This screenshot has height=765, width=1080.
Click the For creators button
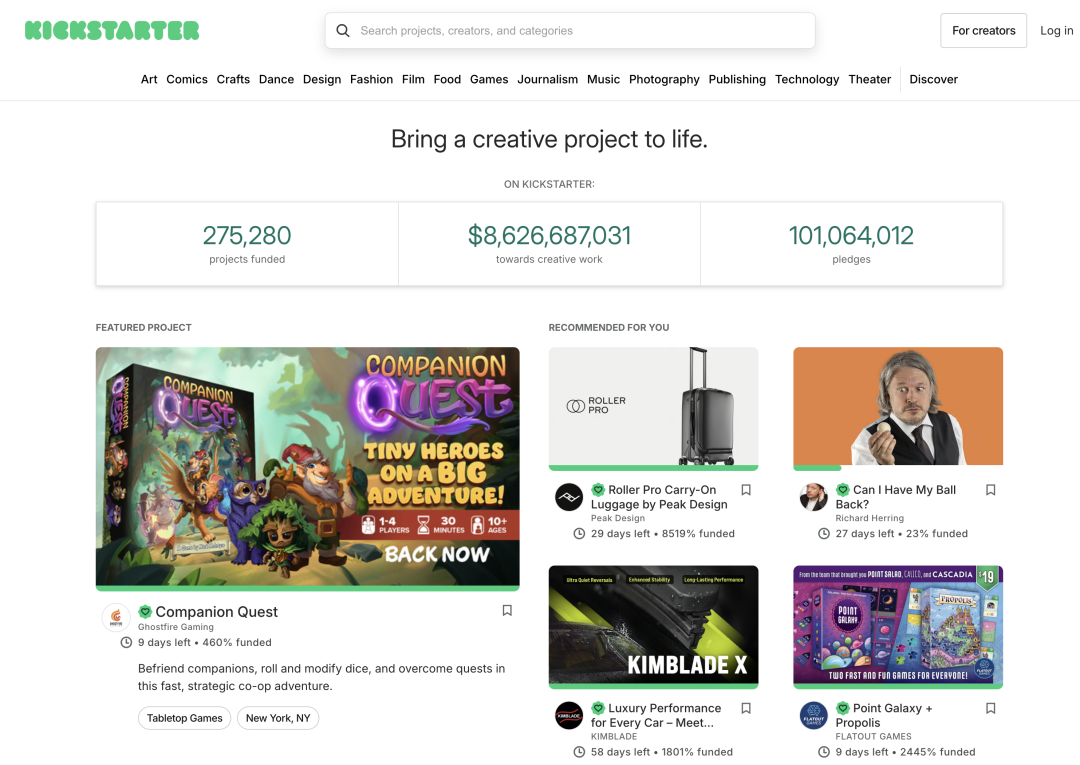983,31
